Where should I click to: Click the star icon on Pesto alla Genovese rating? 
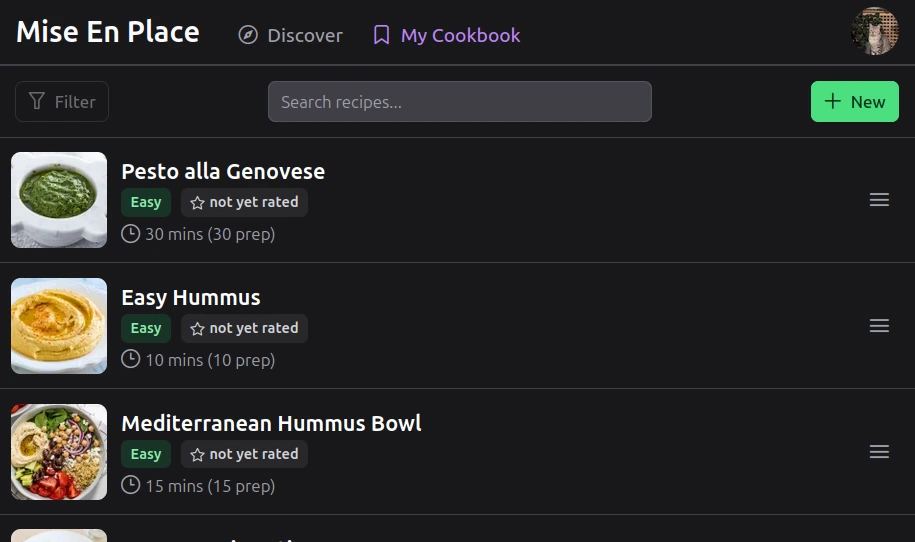tap(197, 203)
